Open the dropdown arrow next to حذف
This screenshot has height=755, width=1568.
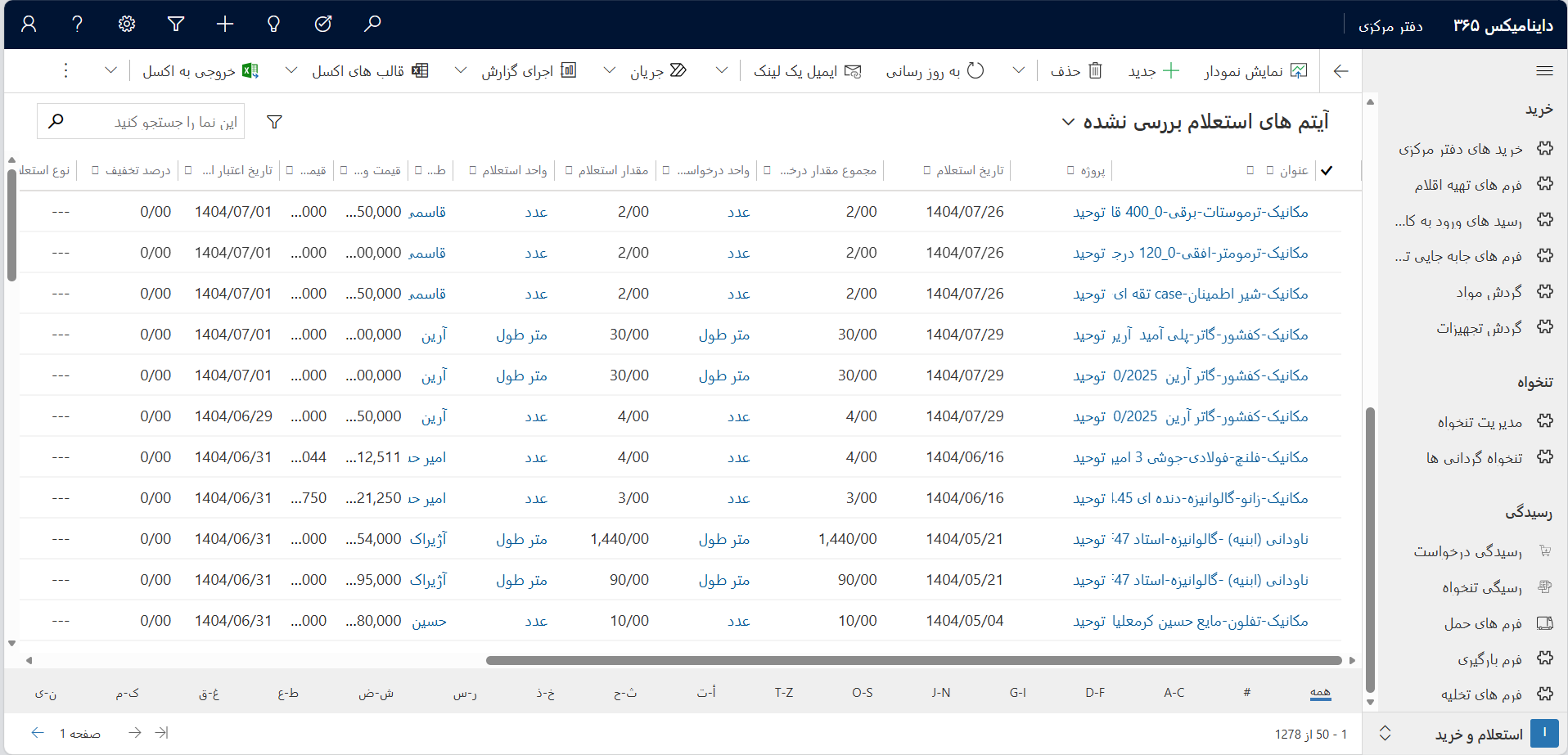click(x=1019, y=71)
